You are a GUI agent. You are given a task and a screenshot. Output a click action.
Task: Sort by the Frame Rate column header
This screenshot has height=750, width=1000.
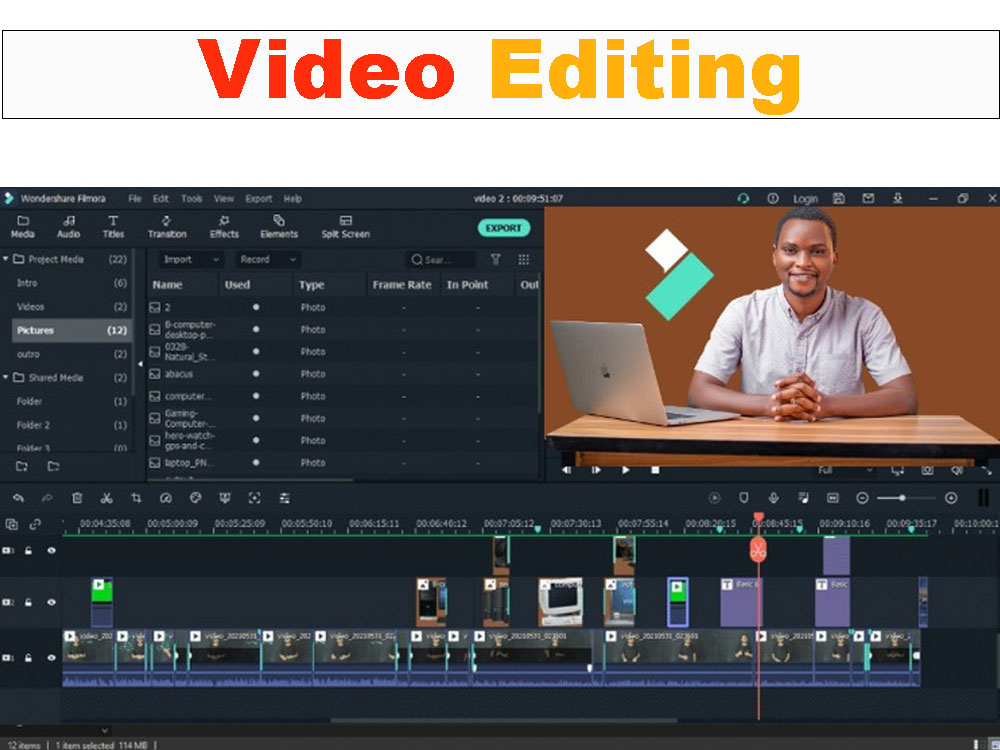tap(402, 284)
